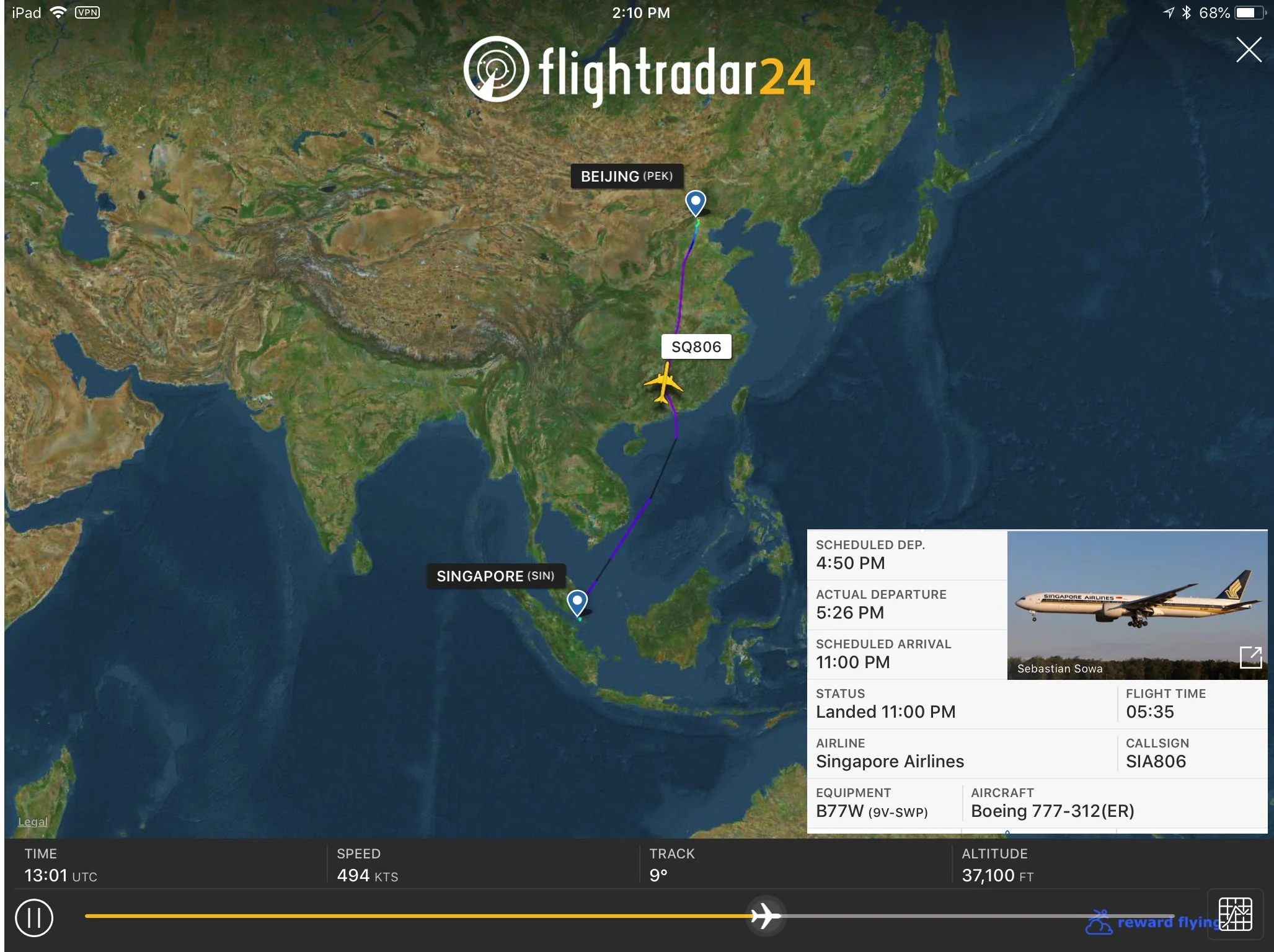
Task: Tap the altitude 37,100 FT readout
Action: point(998,875)
